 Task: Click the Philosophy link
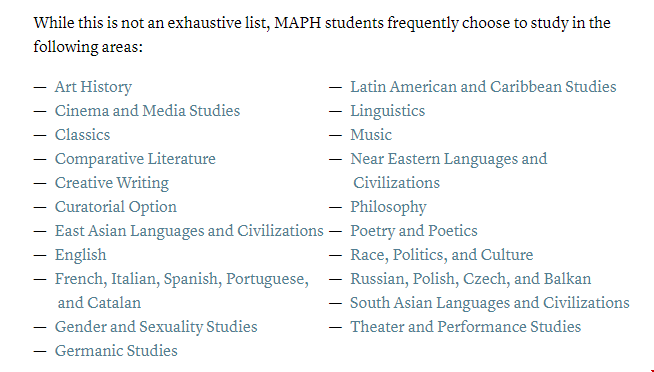point(388,207)
